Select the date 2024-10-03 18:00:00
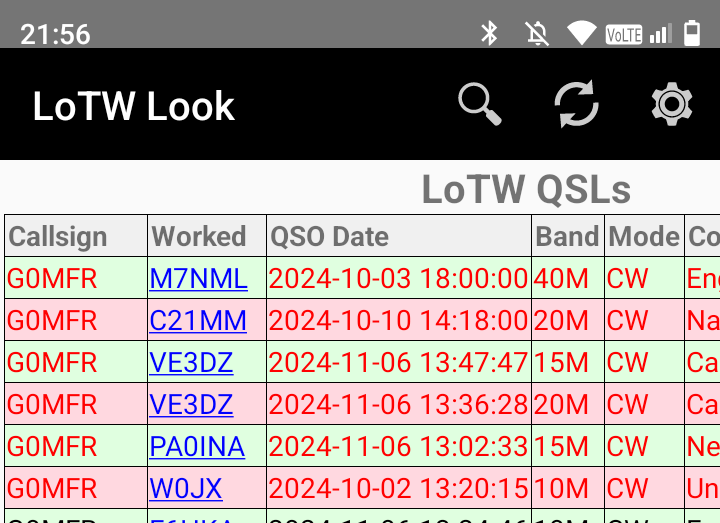Screen dimensions: 720x523 click(x=398, y=278)
